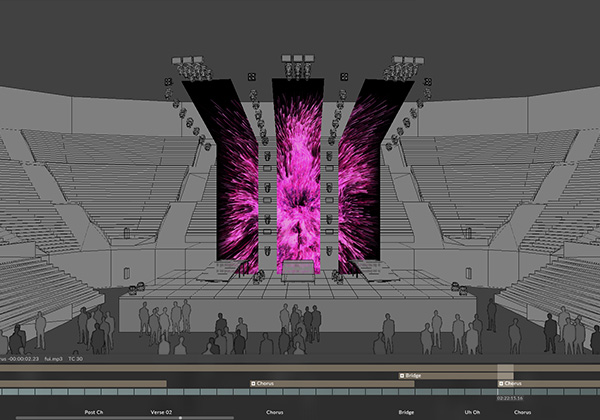Click the stage floor platform

point(300,290)
